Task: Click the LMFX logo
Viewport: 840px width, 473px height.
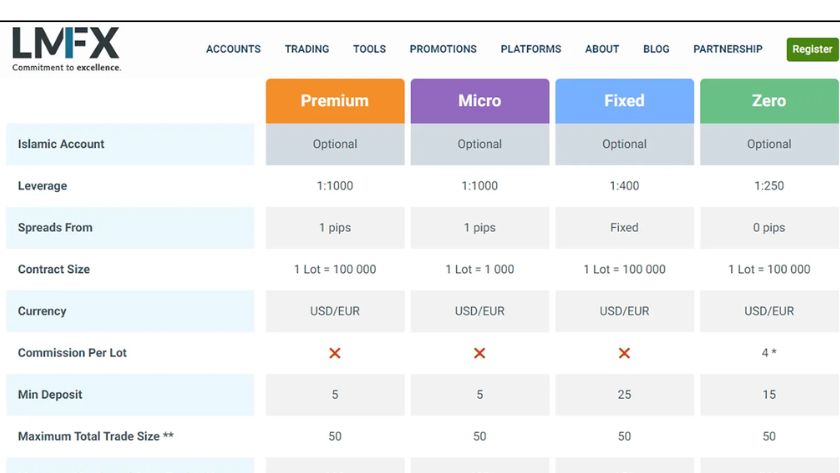Action: coord(66,48)
